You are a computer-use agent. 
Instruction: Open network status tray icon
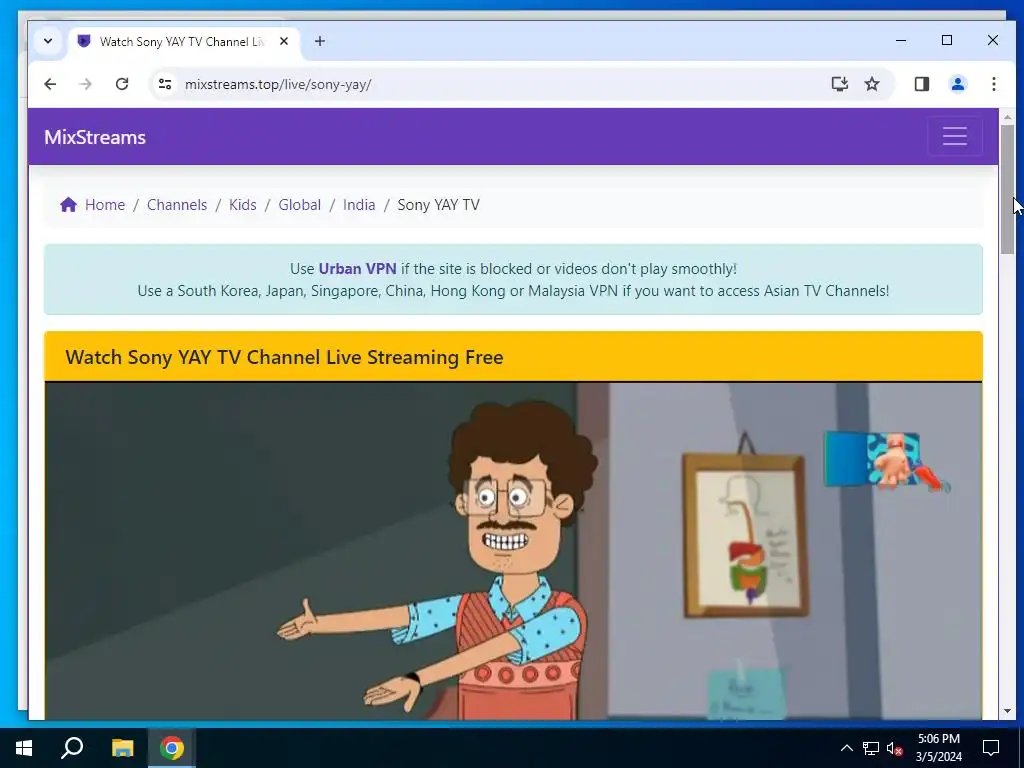click(871, 748)
